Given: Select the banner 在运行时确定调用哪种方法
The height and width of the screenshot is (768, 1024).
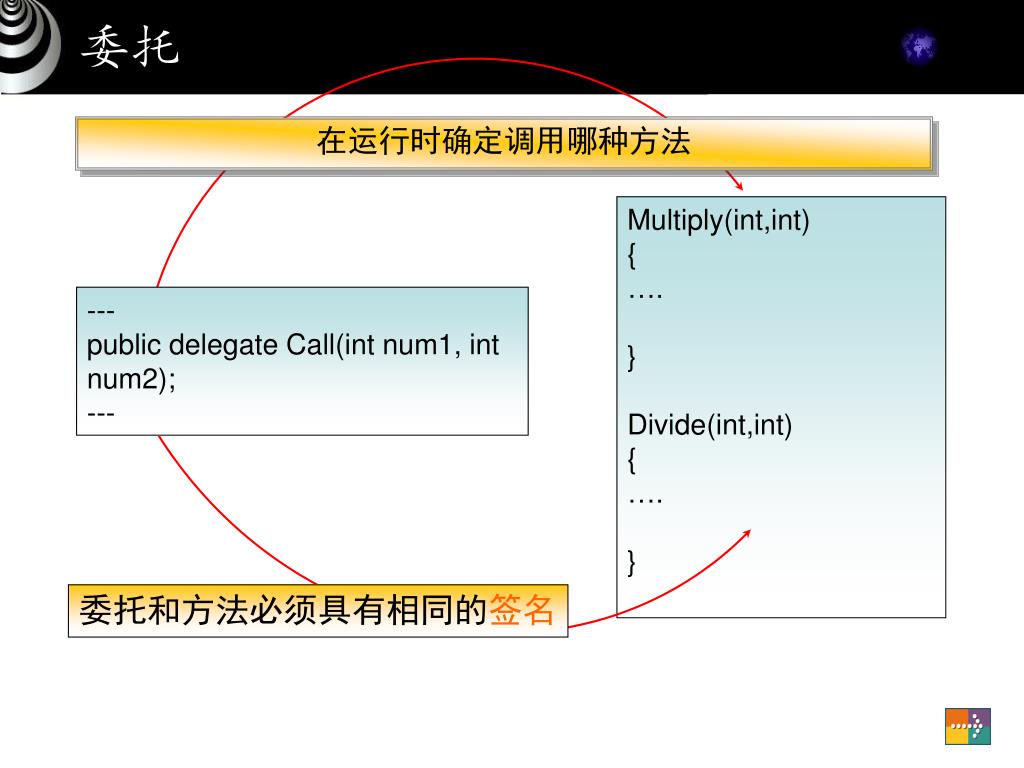Looking at the screenshot, I should 504,143.
